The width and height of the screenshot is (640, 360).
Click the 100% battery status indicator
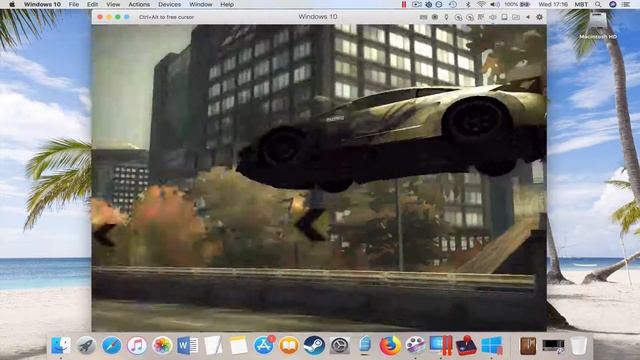pyautogui.click(x=517, y=4)
